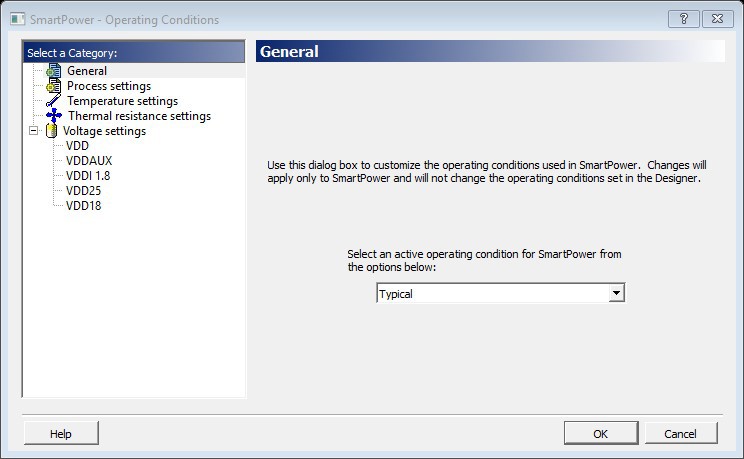744x459 pixels.
Task: Select the VDDAUX voltage item
Action: [x=88, y=161]
